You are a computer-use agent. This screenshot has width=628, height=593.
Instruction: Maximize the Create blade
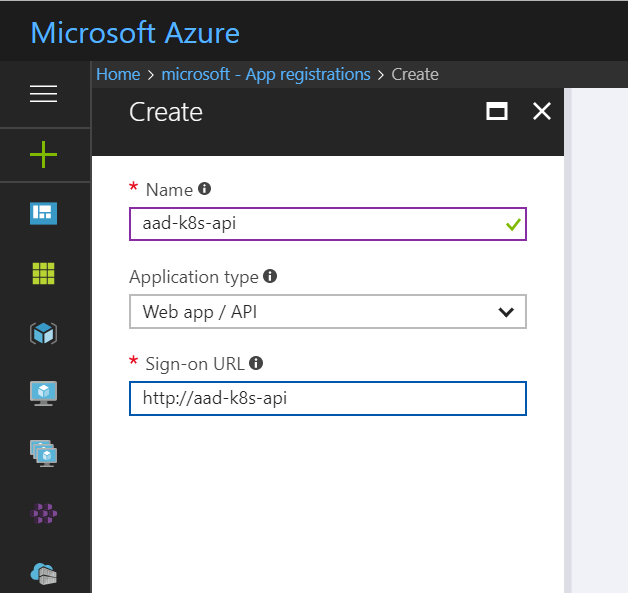coord(496,111)
